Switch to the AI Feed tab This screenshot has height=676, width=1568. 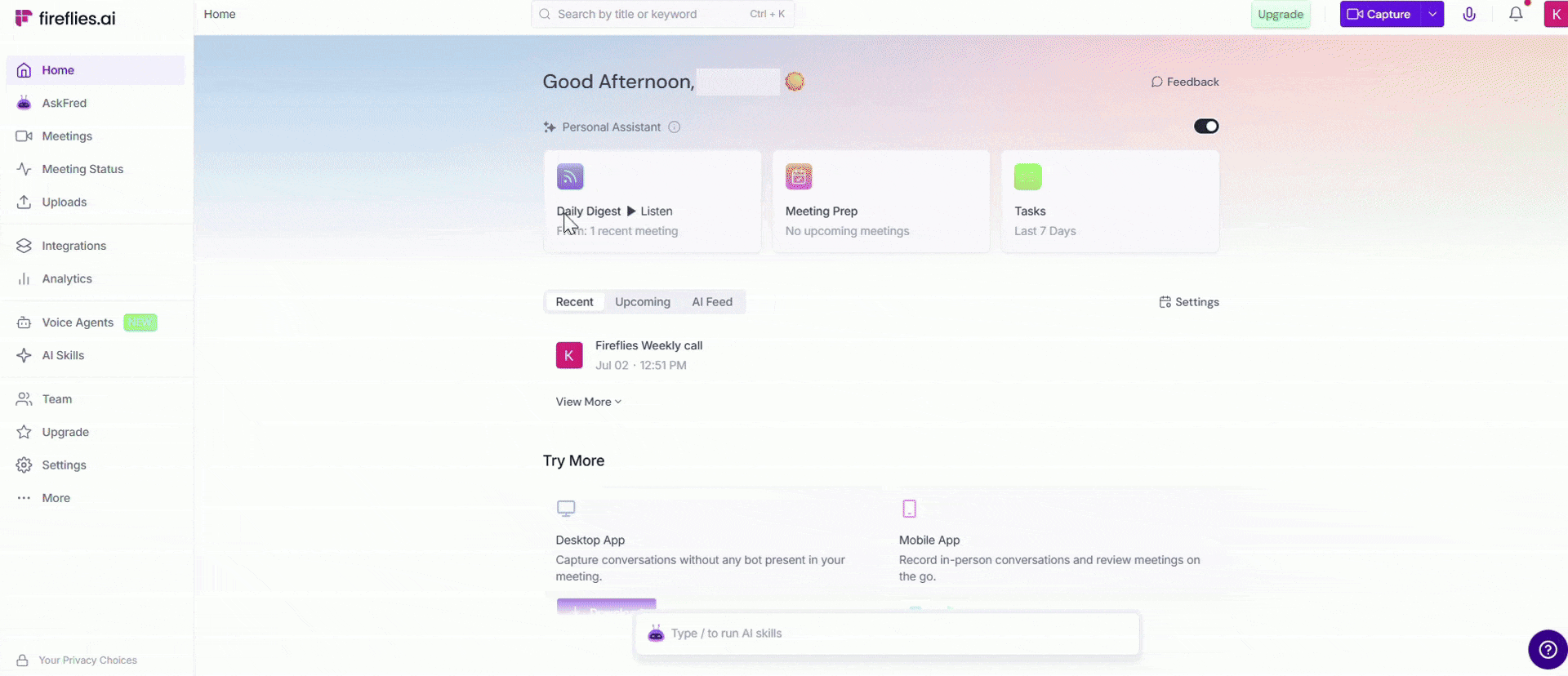(x=712, y=302)
